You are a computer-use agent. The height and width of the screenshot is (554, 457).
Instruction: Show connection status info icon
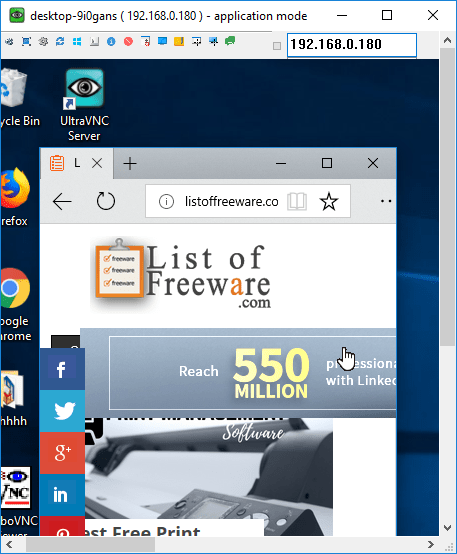coord(111,42)
